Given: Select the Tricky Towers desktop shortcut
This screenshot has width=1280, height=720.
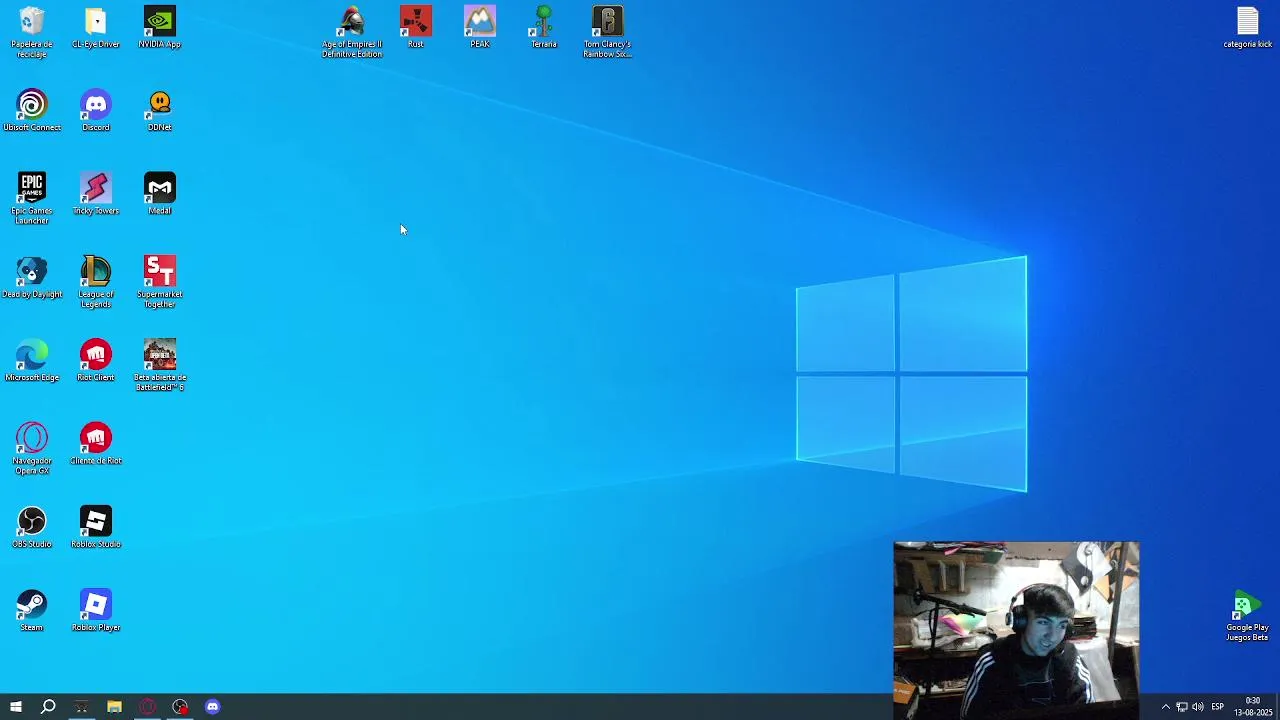Looking at the screenshot, I should tap(96, 194).
